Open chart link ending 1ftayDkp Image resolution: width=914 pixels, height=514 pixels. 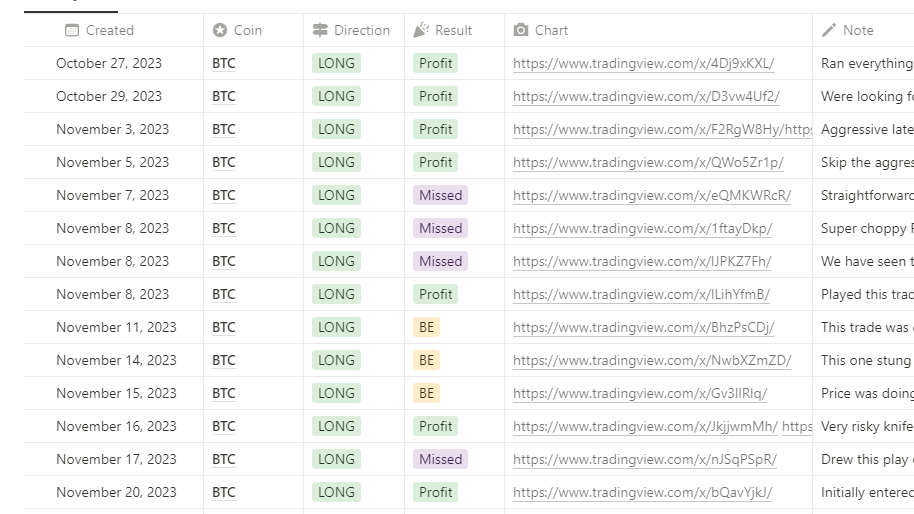(x=642, y=228)
